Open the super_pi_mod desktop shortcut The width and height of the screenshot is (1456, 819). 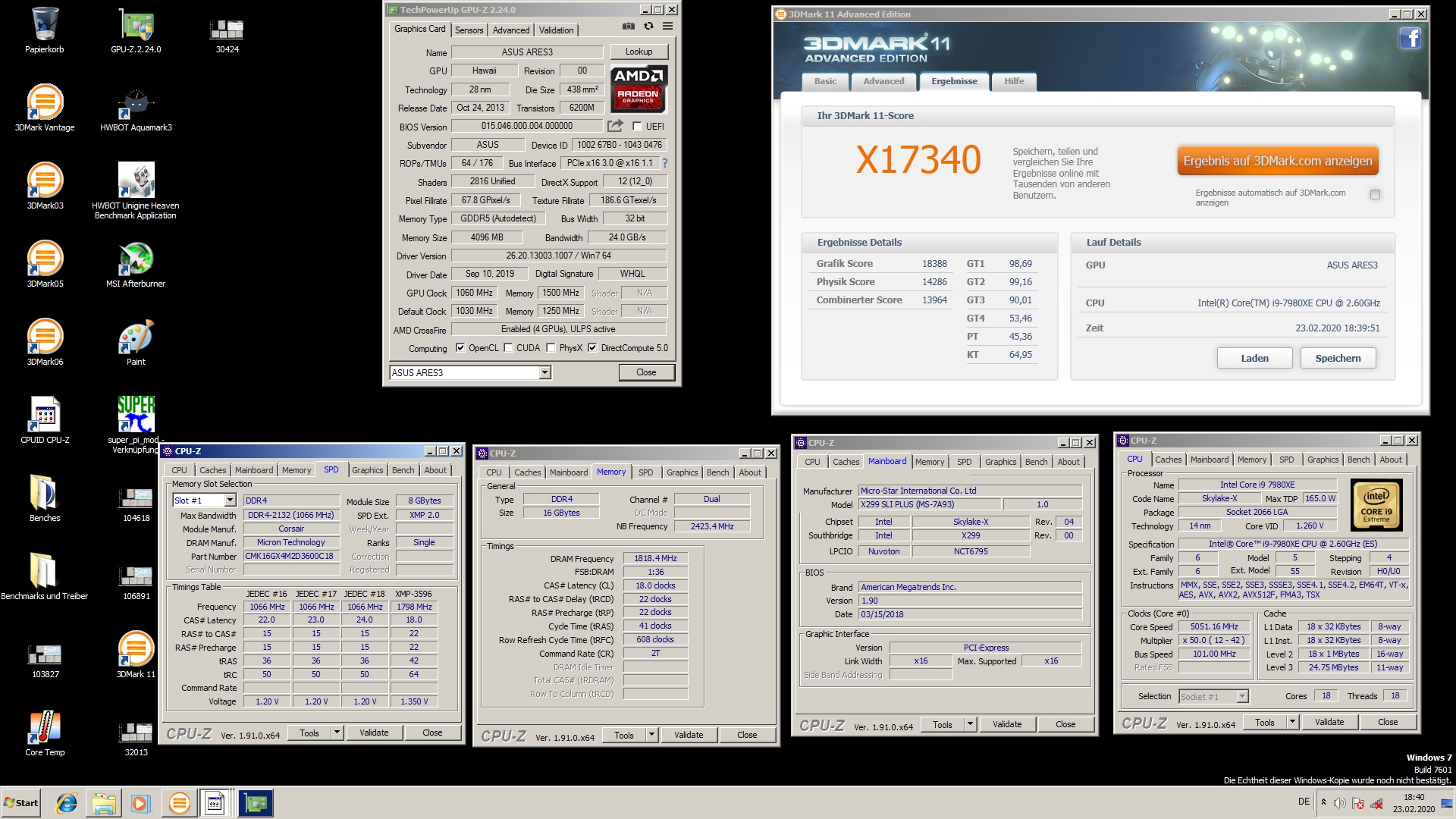click(x=136, y=423)
